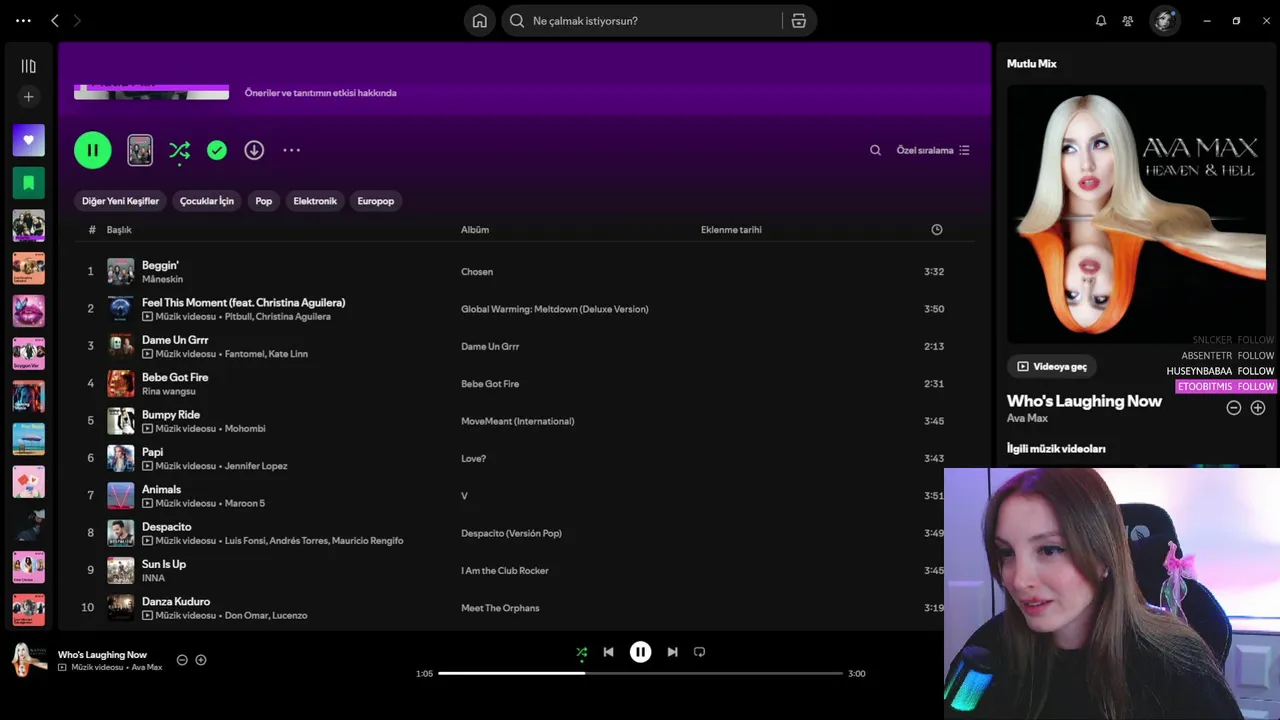Open the Friend Activity icon
The height and width of the screenshot is (720, 1280).
click(x=1128, y=21)
